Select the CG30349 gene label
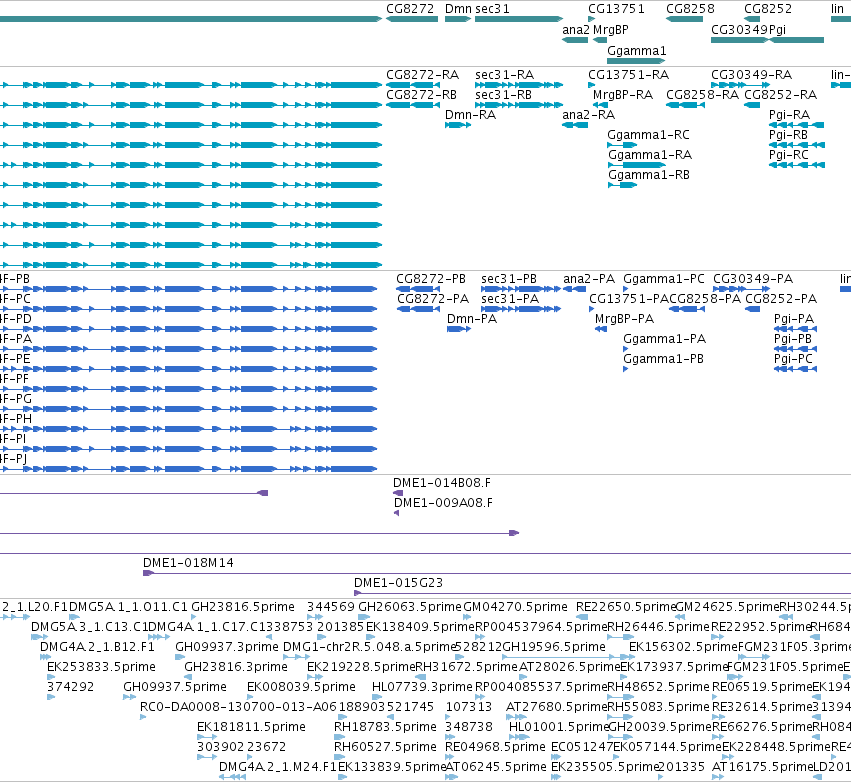Image resolution: width=851 pixels, height=782 pixels. click(740, 30)
